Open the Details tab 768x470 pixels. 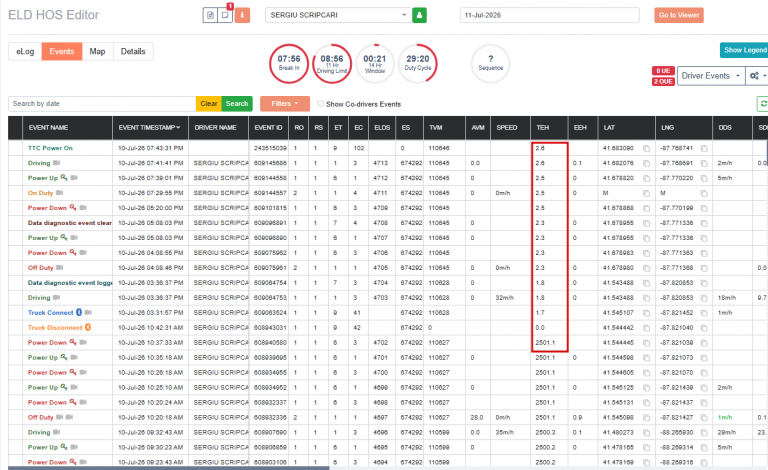click(x=133, y=51)
